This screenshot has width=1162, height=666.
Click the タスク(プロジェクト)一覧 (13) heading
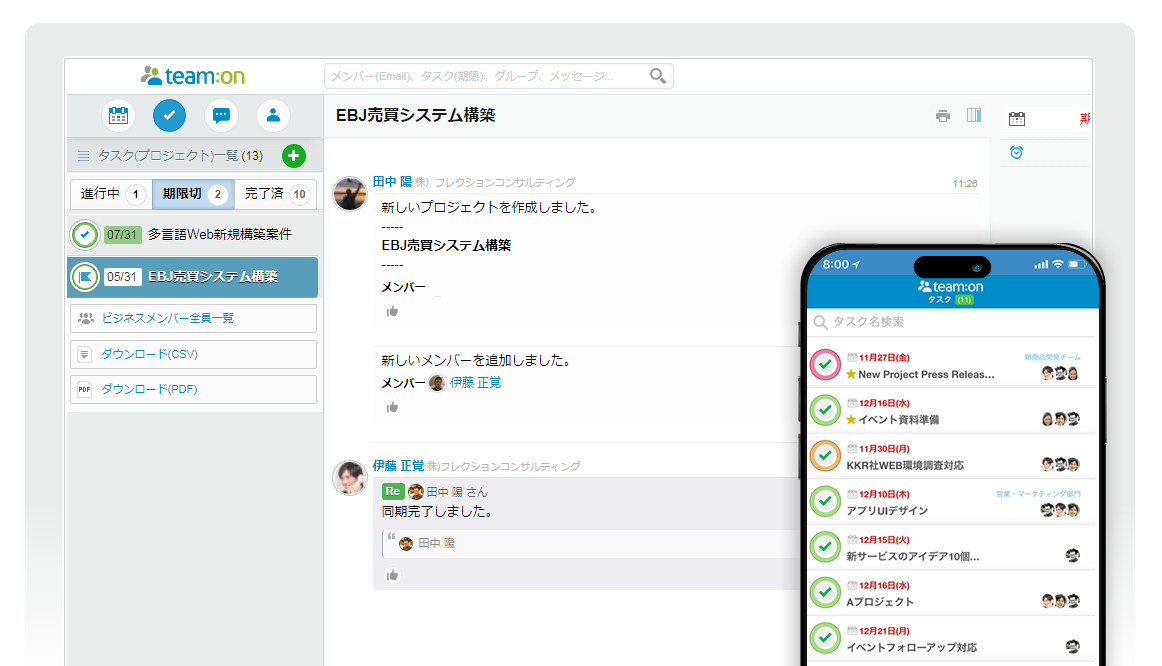pyautogui.click(x=180, y=156)
